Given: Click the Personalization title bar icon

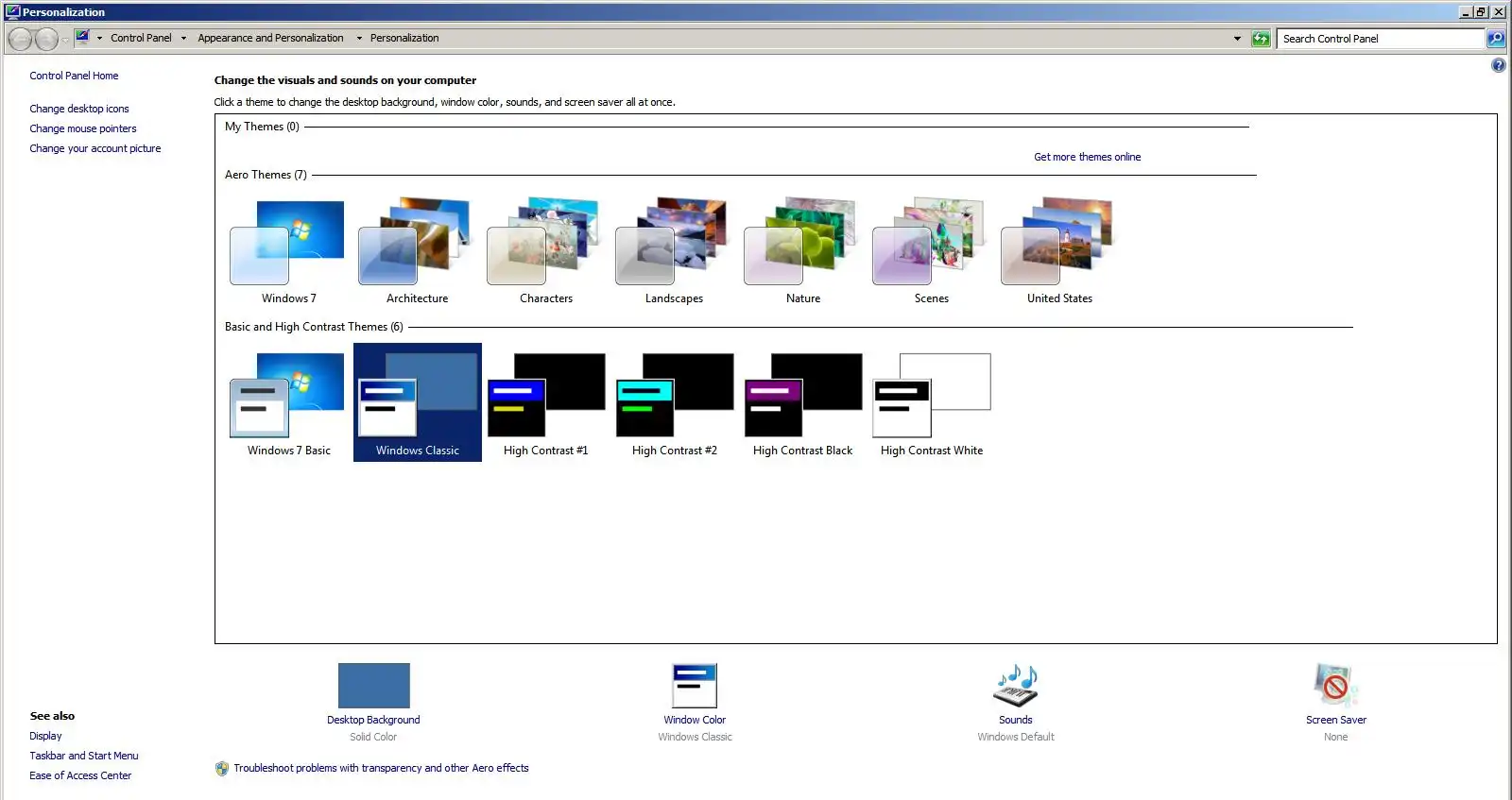Looking at the screenshot, I should coord(12,12).
